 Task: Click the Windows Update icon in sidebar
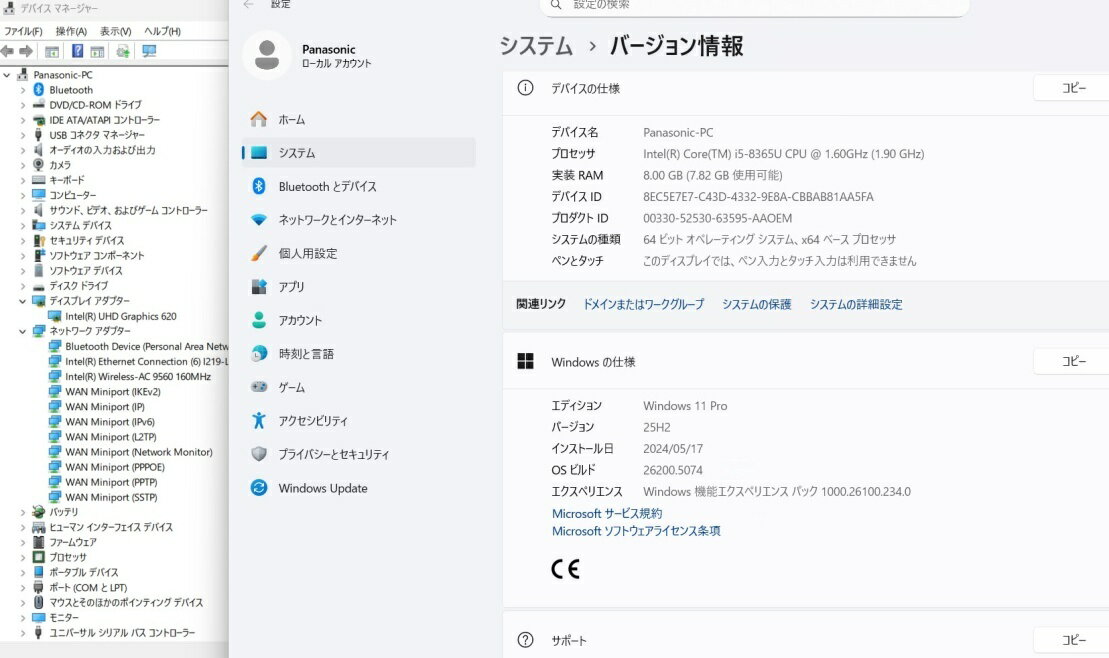coord(259,488)
